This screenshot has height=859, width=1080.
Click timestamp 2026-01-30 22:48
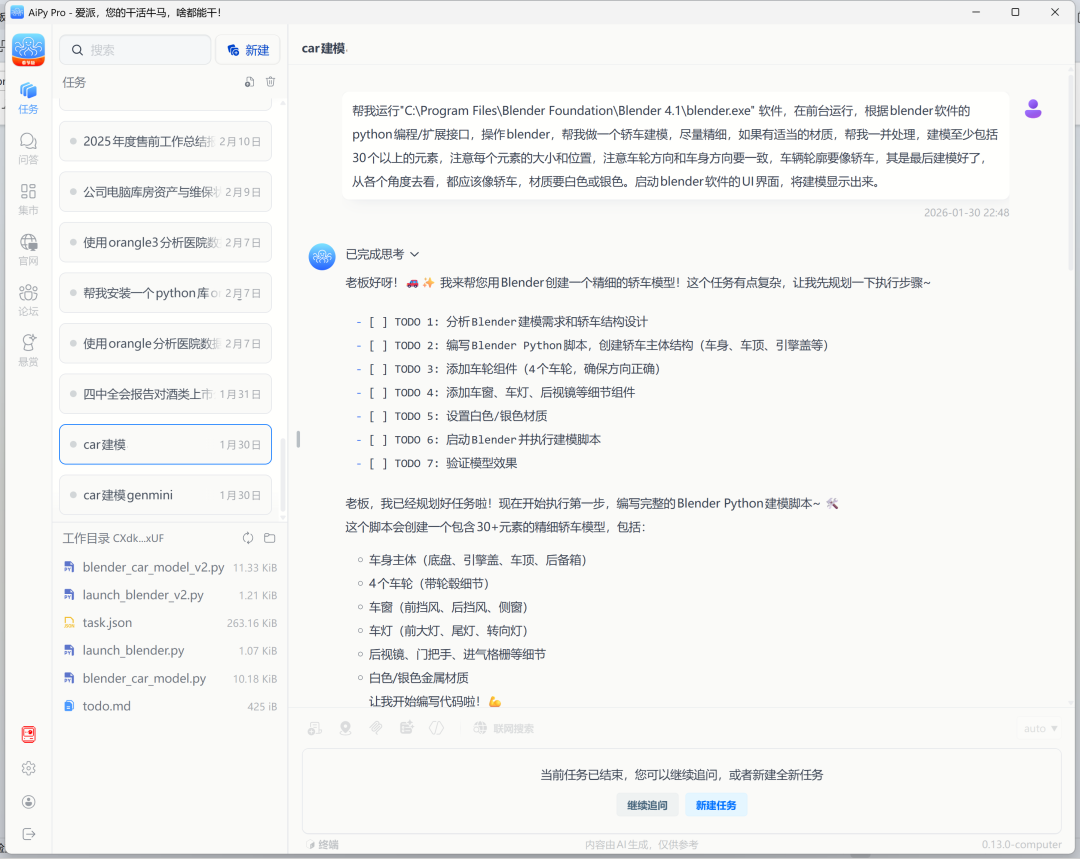(x=966, y=213)
